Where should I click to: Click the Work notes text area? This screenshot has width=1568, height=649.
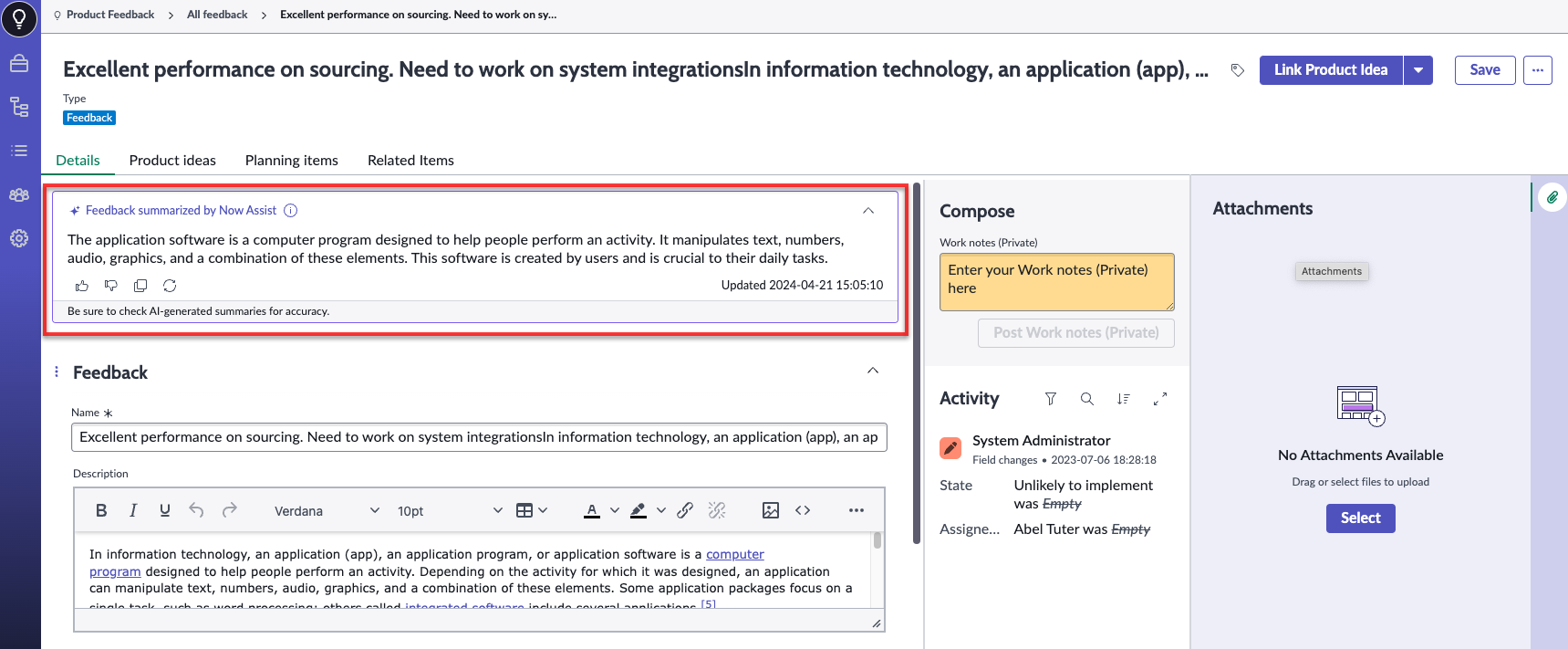tap(1057, 282)
